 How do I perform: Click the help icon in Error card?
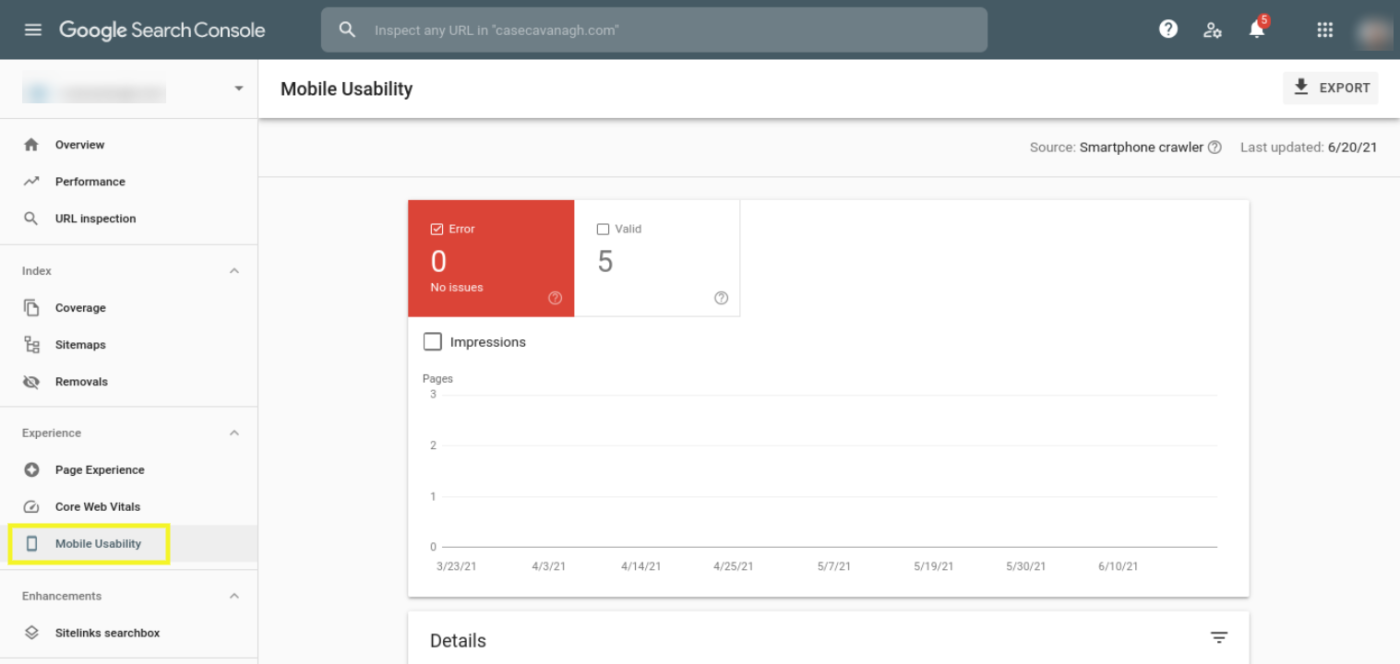click(555, 298)
